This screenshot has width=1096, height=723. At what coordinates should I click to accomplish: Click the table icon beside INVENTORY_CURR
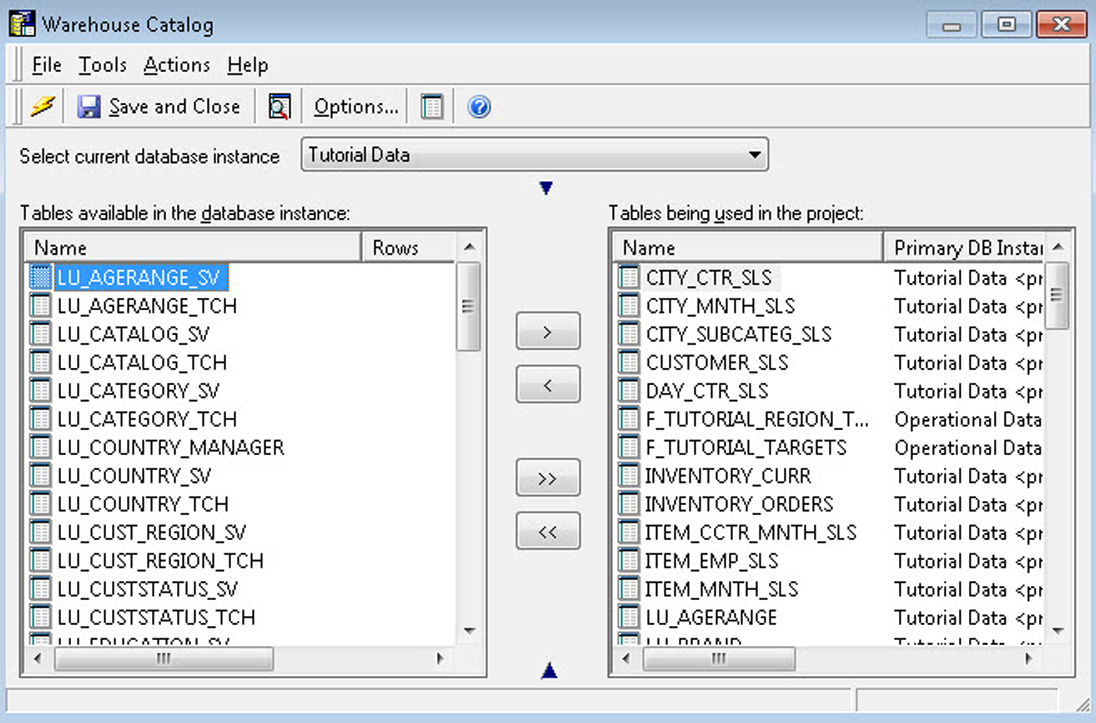629,475
